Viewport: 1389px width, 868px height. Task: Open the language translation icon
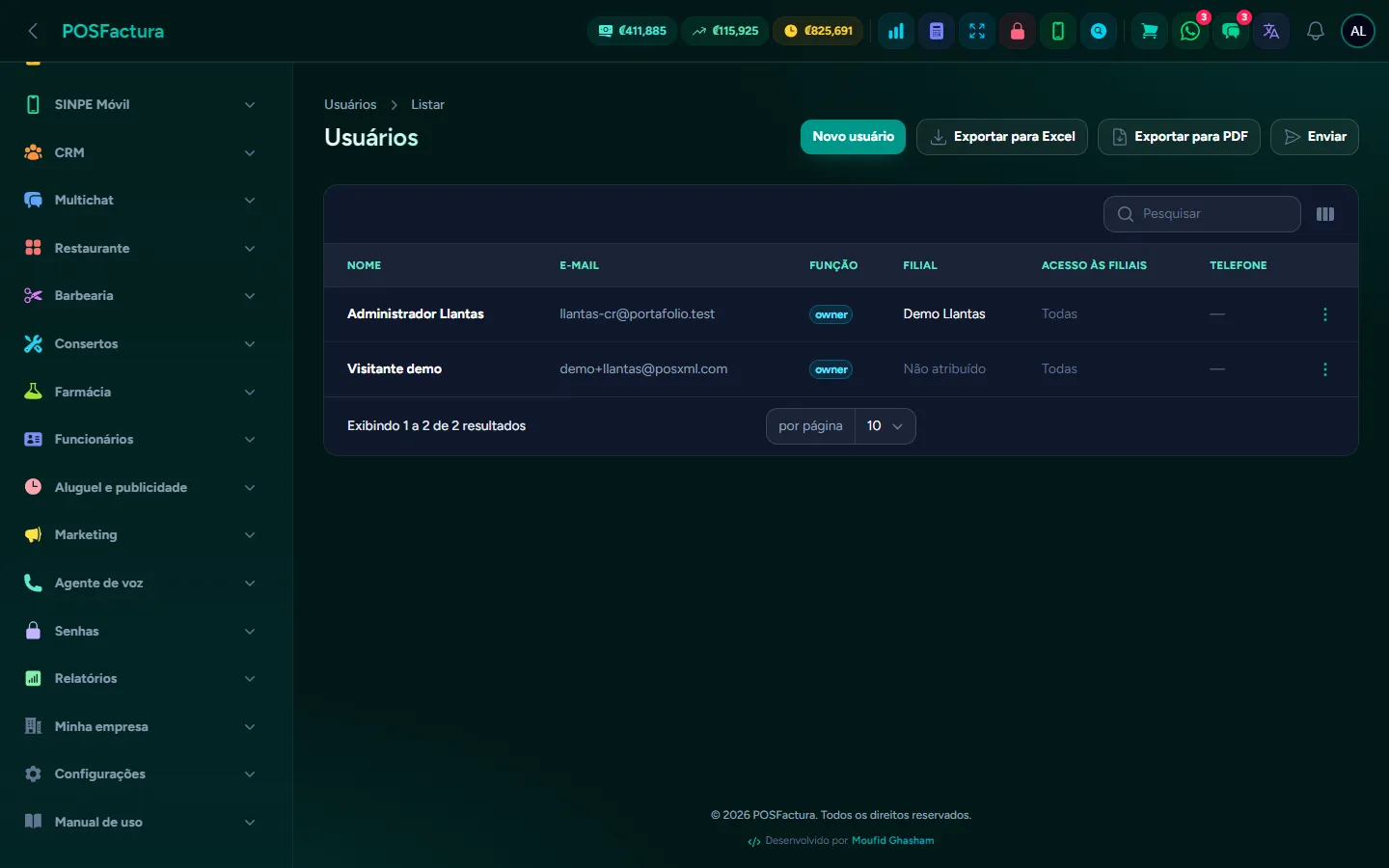(1271, 31)
